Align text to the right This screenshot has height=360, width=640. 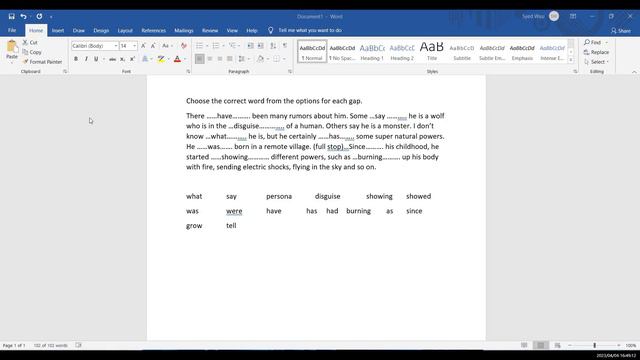[x=220, y=59]
